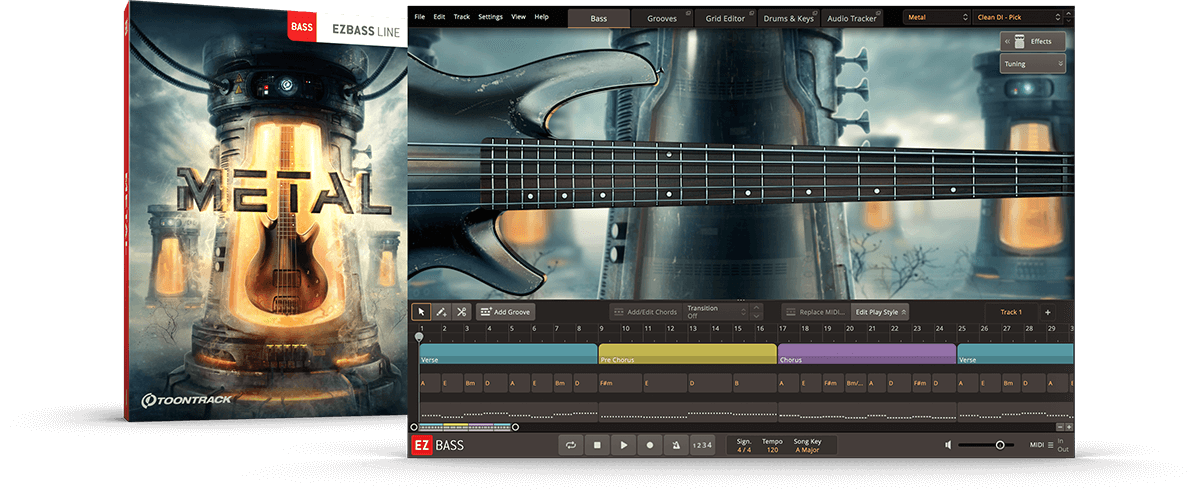Screen dimensions: 1200x495
Task: Click the F#m chord under Pre Chorus
Action: [620, 383]
